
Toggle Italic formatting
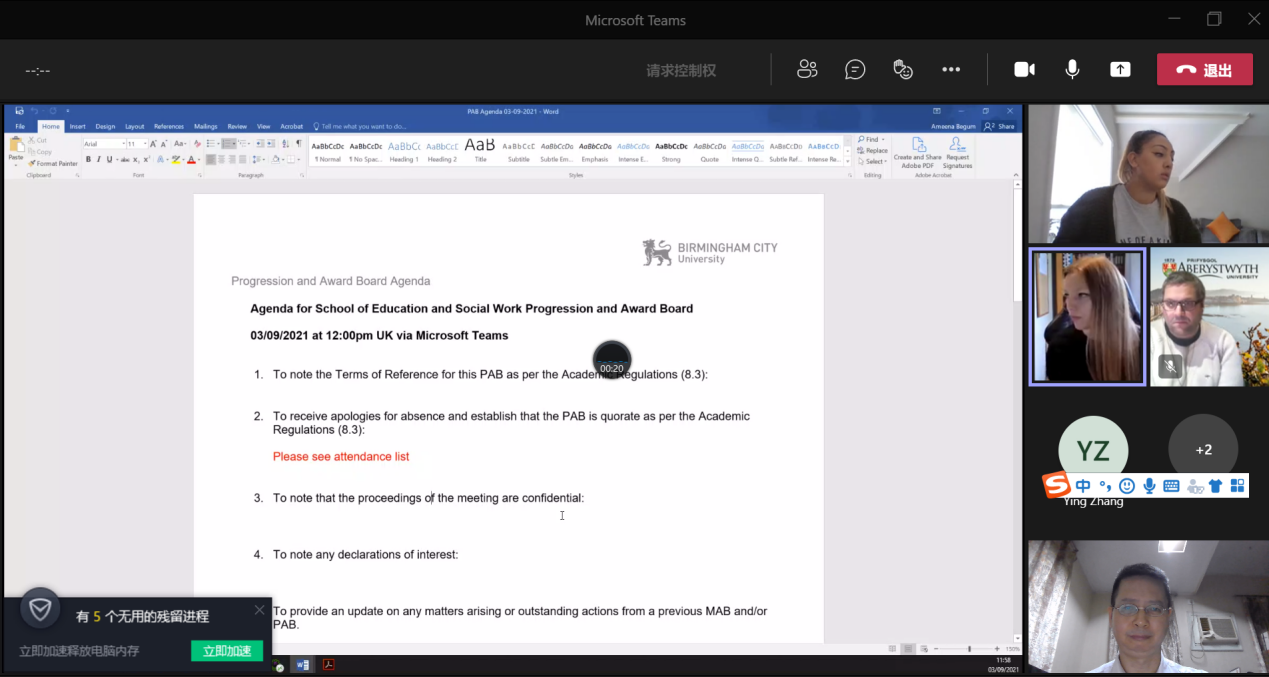(98, 159)
